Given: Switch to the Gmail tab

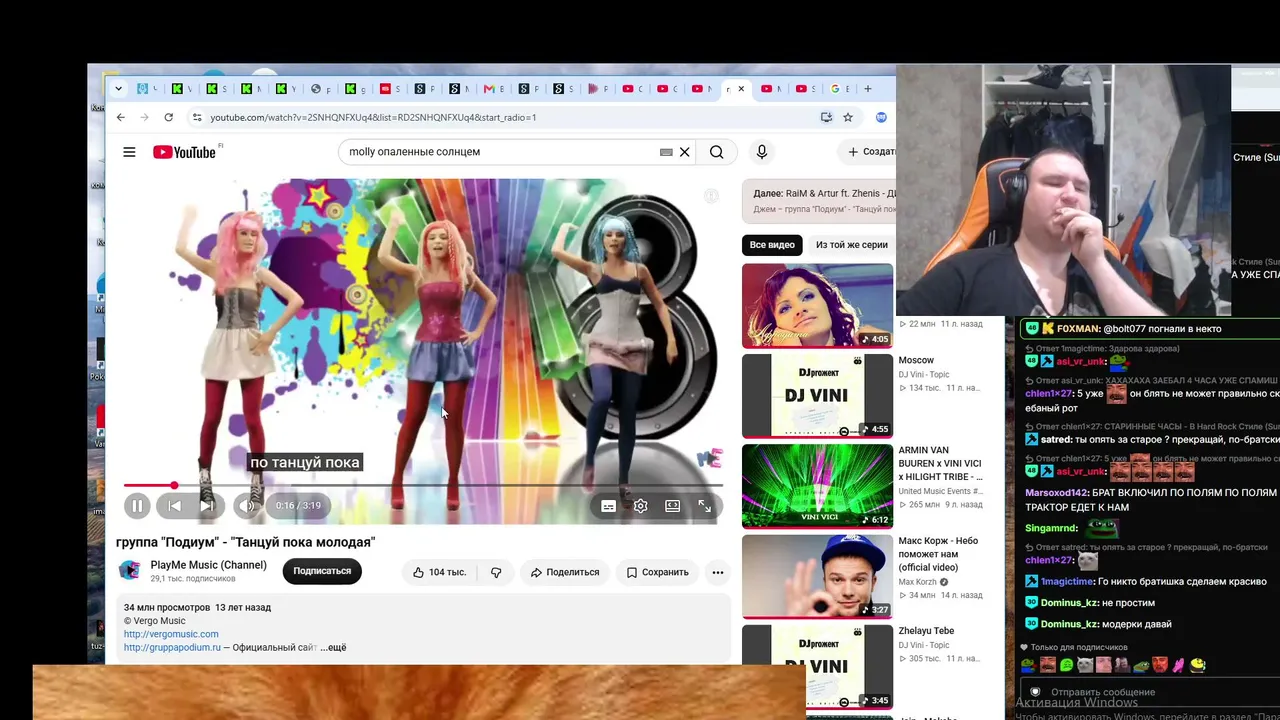Looking at the screenshot, I should pos(493,89).
